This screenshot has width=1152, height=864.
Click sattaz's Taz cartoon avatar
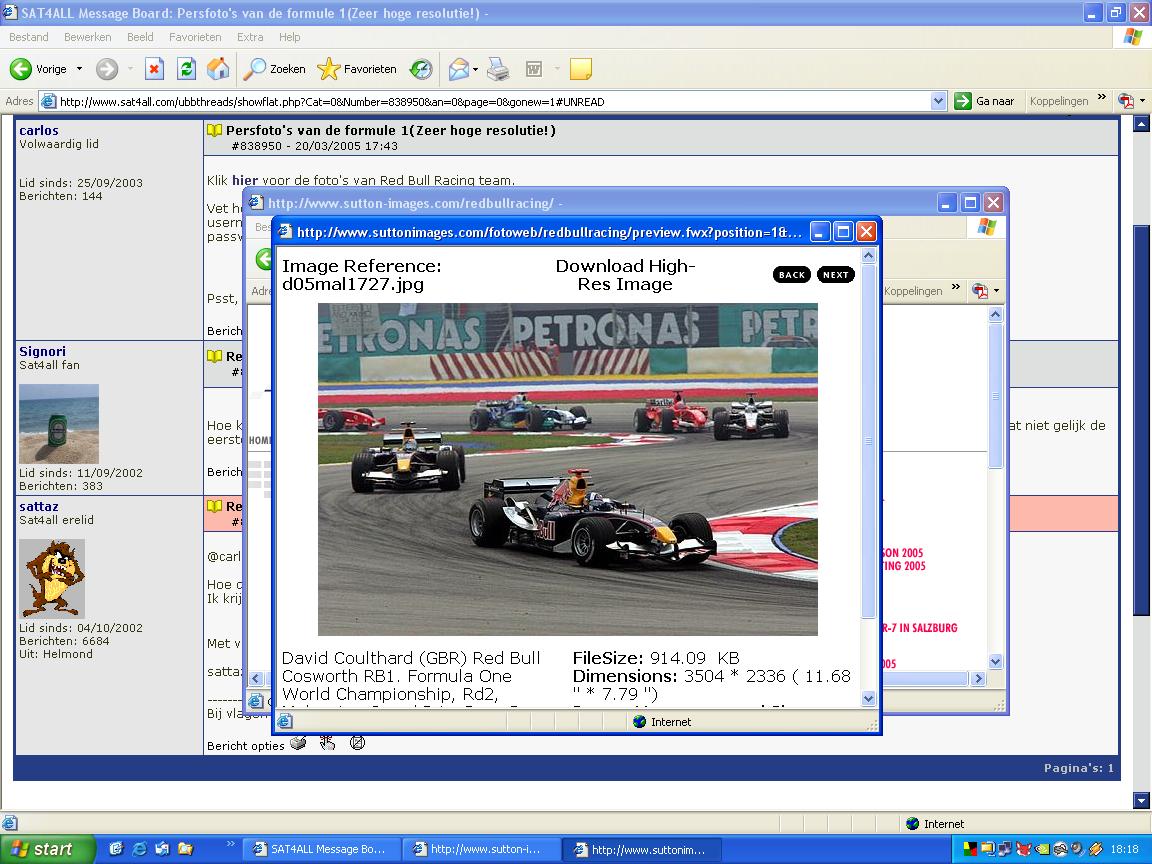click(x=51, y=578)
